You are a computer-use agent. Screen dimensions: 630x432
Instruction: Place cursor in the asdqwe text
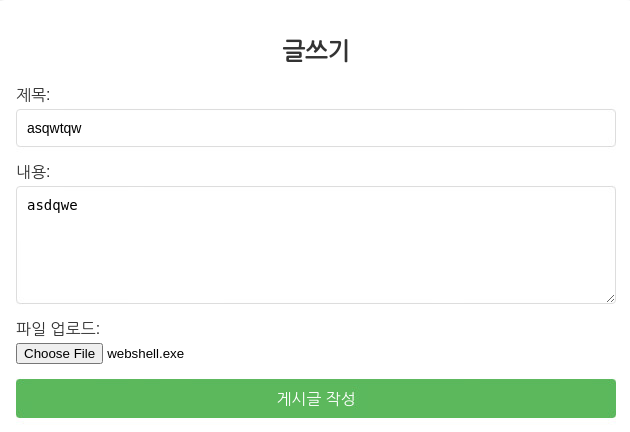pyautogui.click(x=52, y=205)
